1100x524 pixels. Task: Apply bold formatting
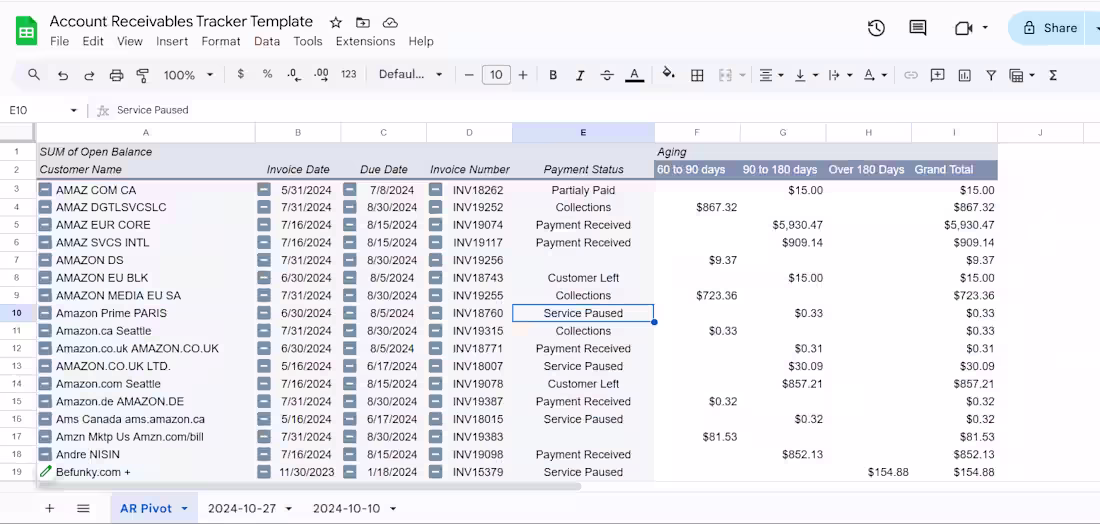553,75
